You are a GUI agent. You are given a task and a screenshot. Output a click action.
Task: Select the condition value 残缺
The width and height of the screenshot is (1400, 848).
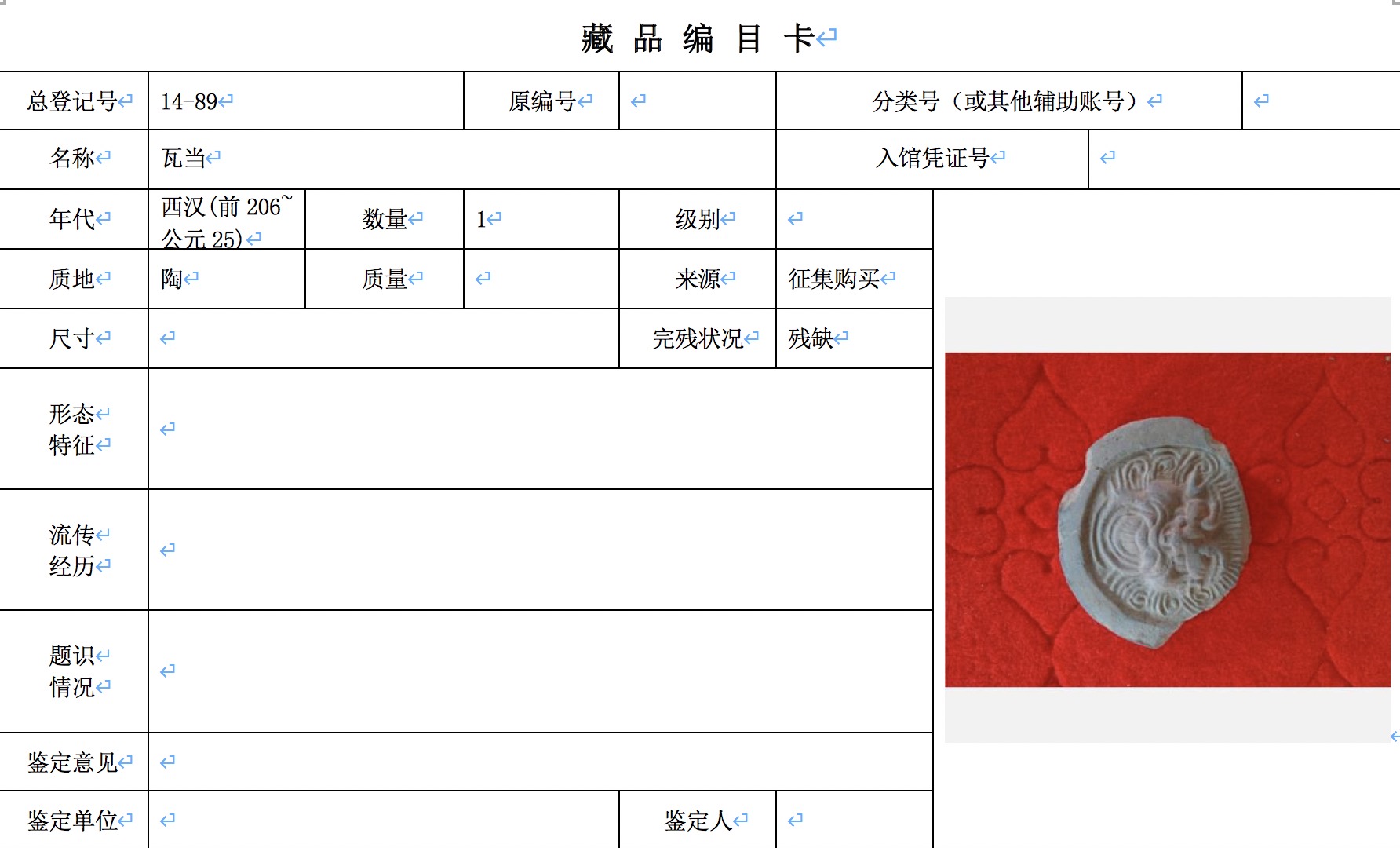pyautogui.click(x=811, y=338)
